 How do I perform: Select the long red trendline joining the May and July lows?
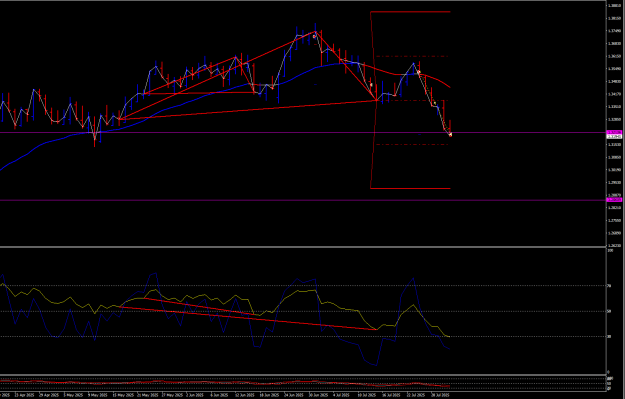point(247,110)
